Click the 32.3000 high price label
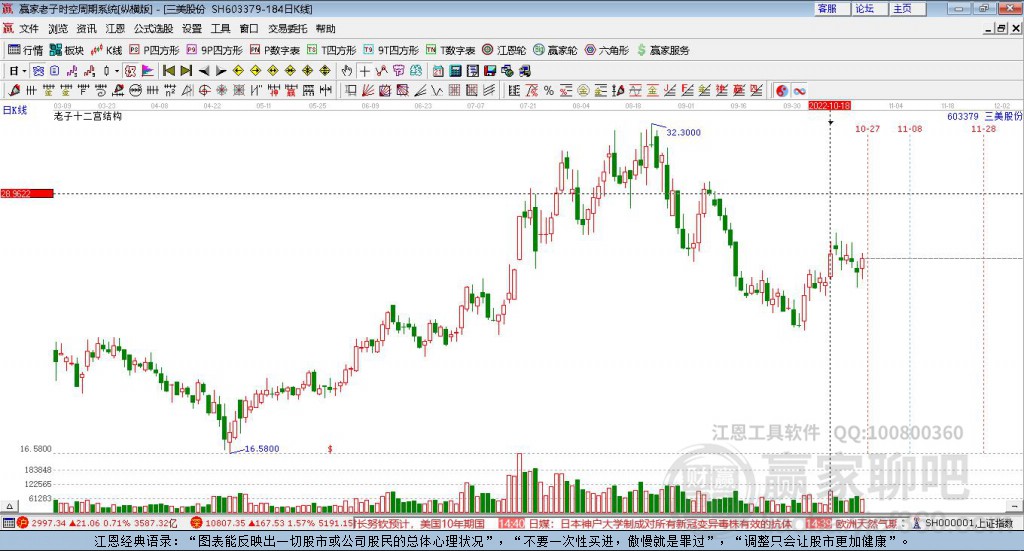 click(683, 133)
